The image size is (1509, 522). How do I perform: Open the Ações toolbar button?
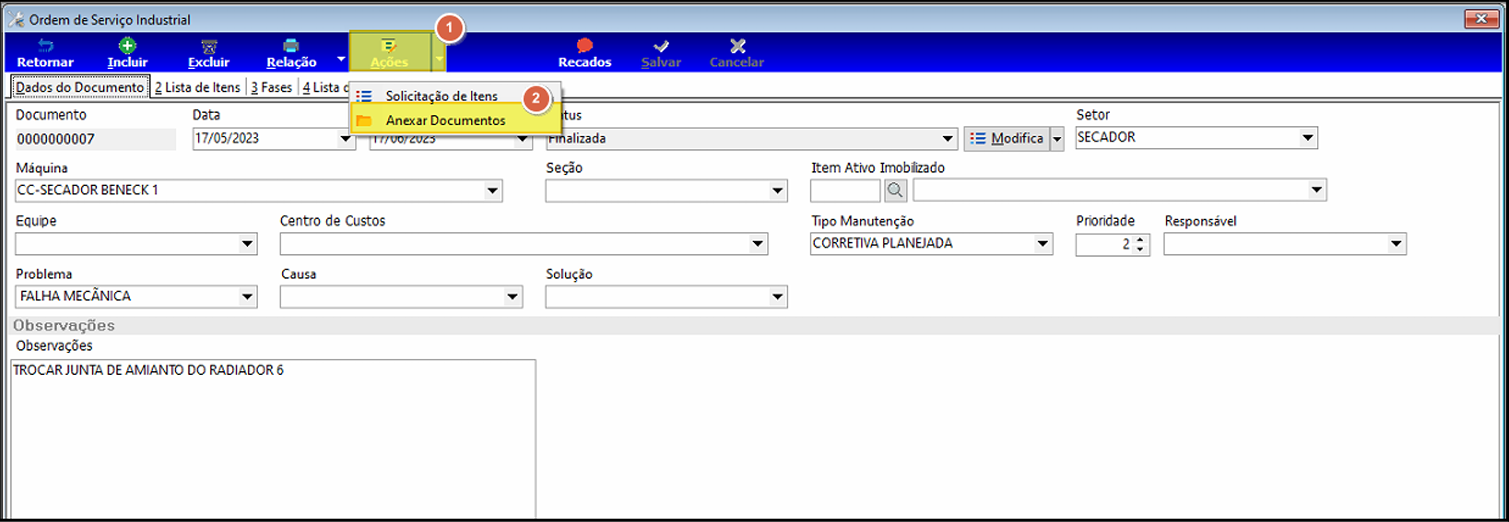coord(389,52)
